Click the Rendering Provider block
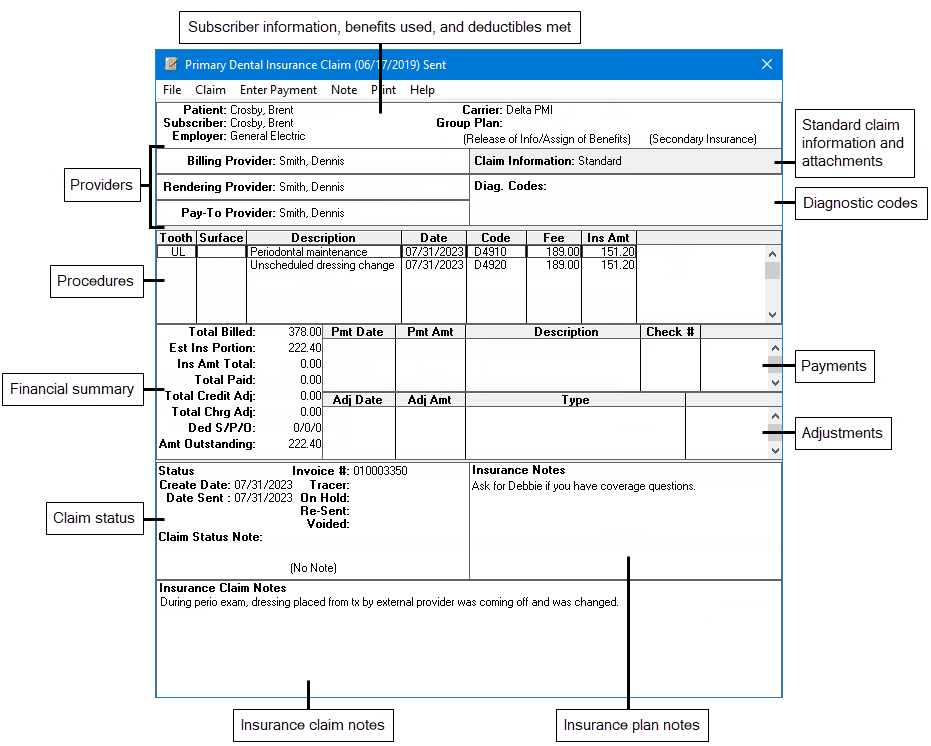The width and height of the screenshot is (931, 746). point(312,187)
